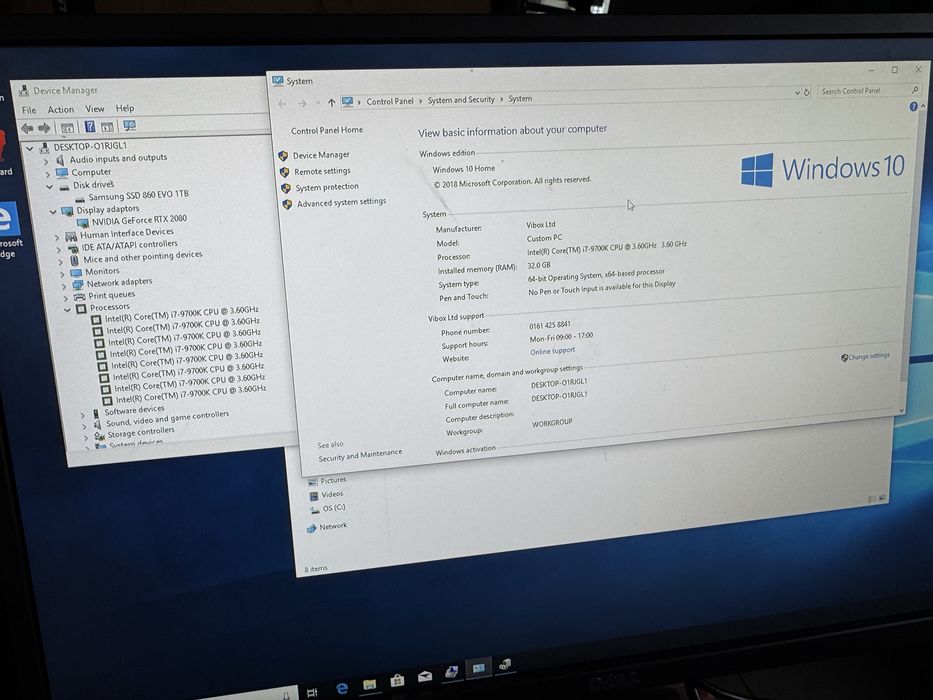Open System protection link
The height and width of the screenshot is (700, 933).
[327, 187]
